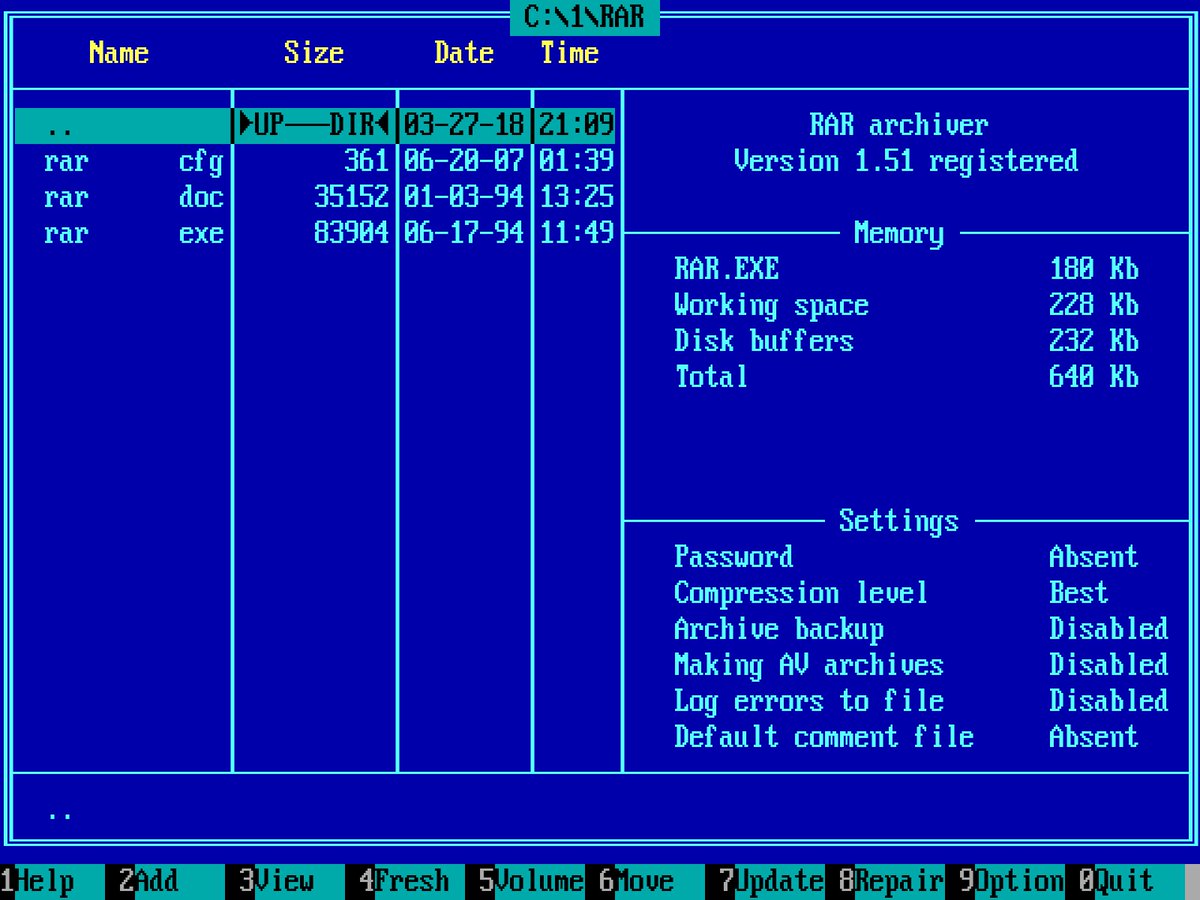Click the C:\1\RAR path title

585,17
